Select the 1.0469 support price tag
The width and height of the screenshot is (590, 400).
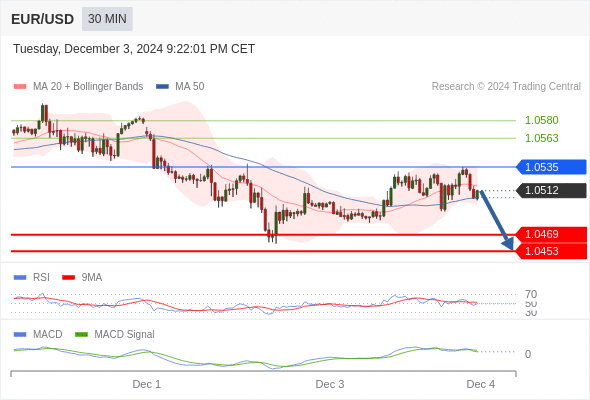[551, 235]
